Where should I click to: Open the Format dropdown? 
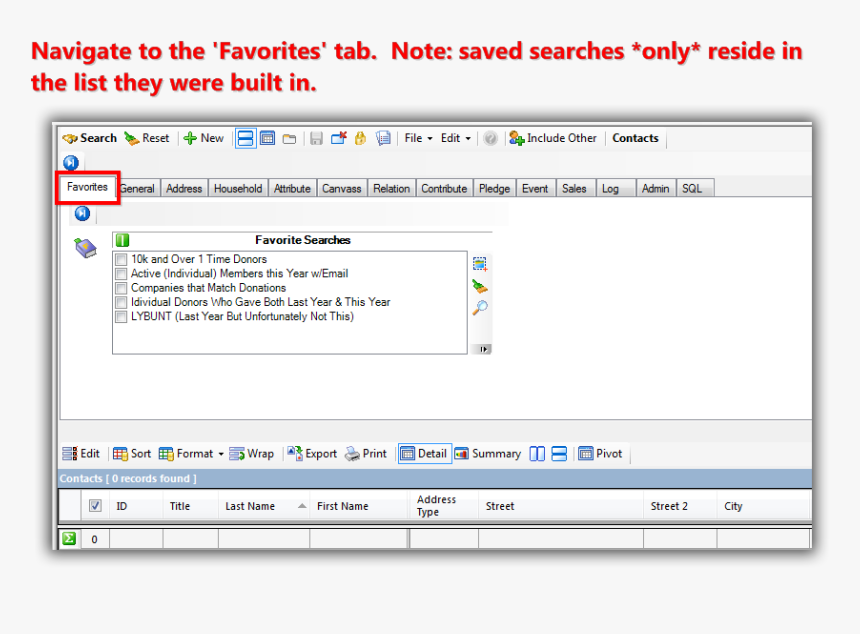[191, 454]
